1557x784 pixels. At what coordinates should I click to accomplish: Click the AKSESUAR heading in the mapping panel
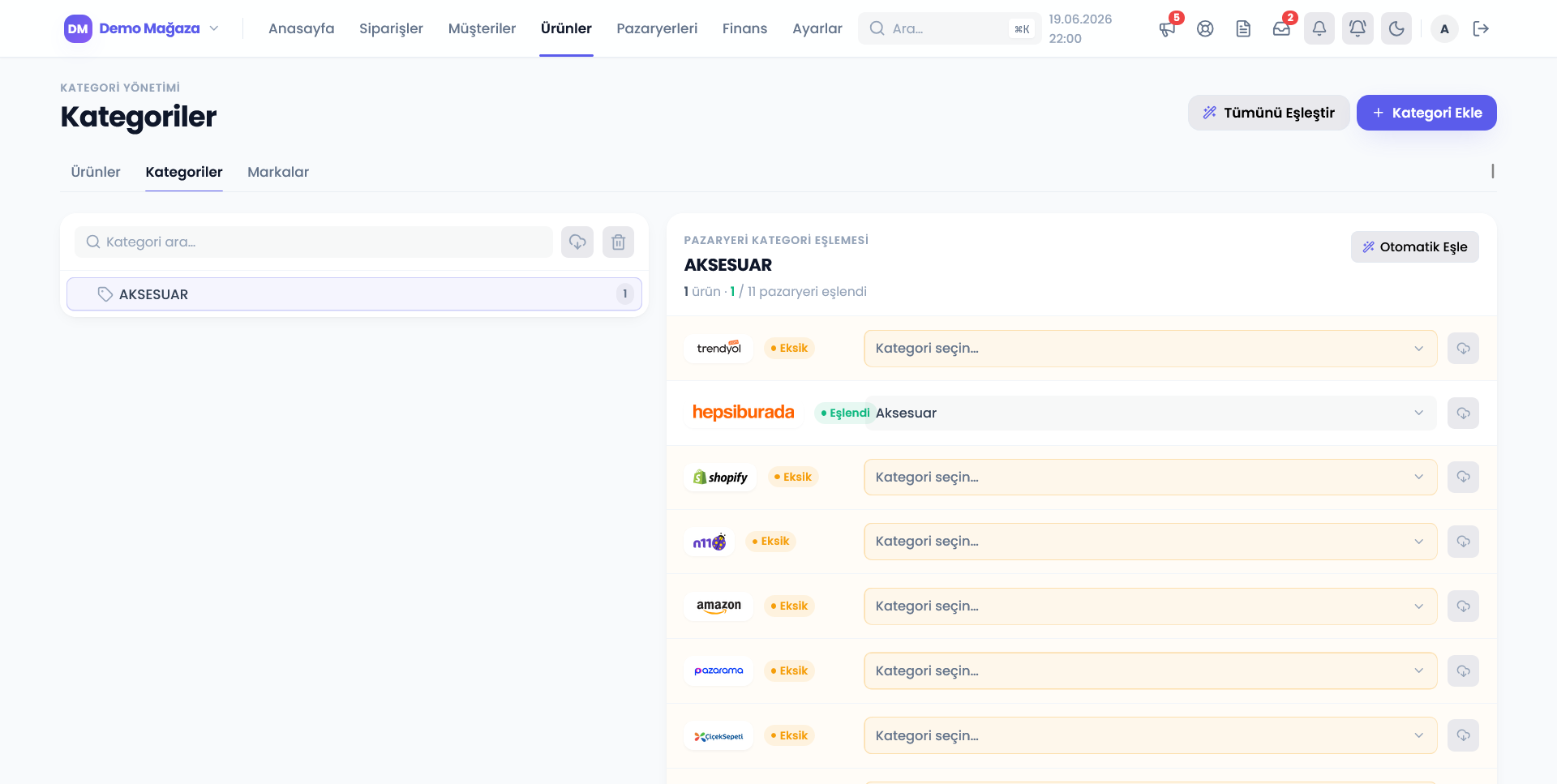coord(728,265)
